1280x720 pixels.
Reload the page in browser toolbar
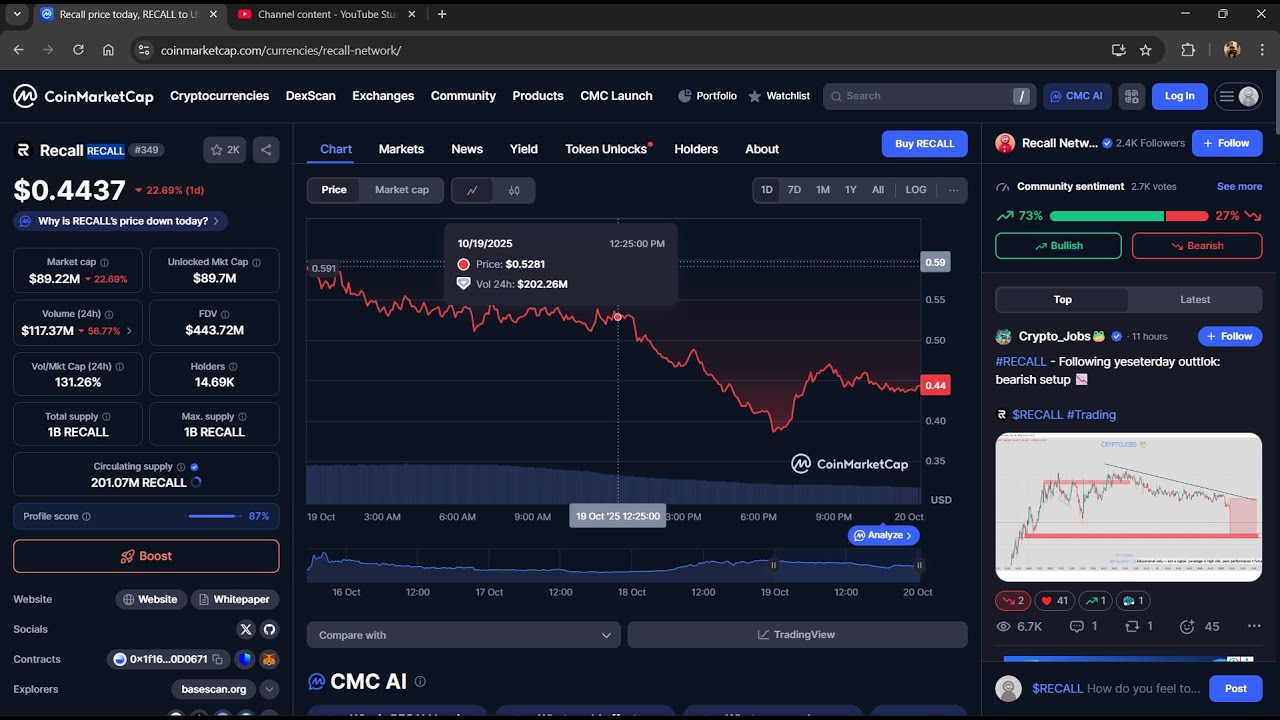[x=78, y=50]
